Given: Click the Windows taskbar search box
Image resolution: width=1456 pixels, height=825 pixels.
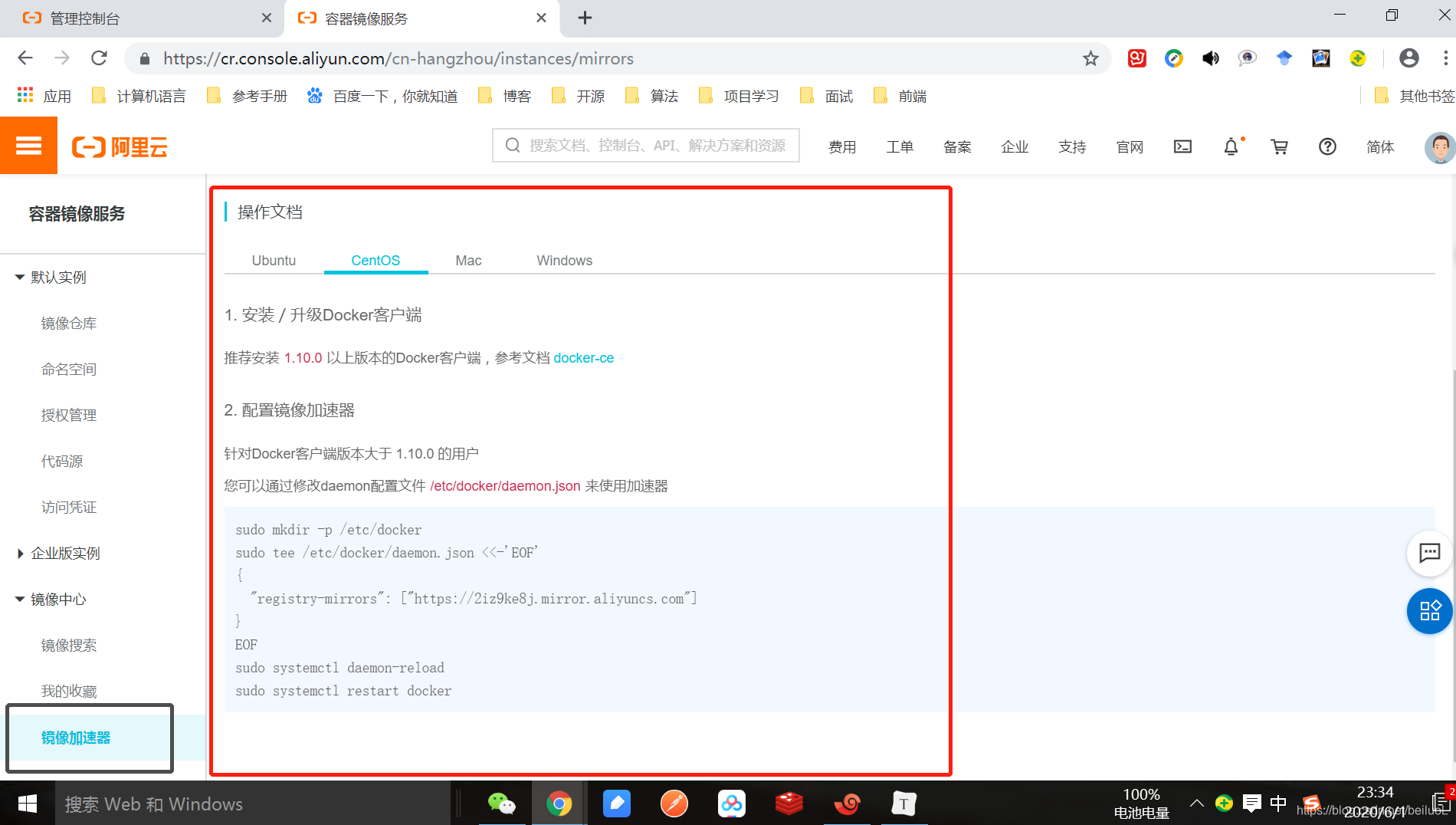Looking at the screenshot, I should 253,803.
